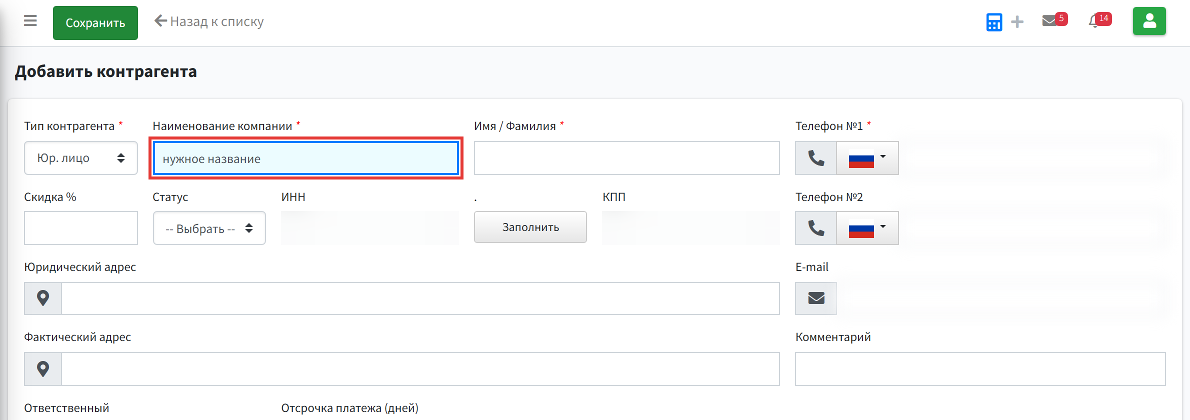Expand country flag selector for Телефон №1
The height and width of the screenshot is (420, 1190).
tap(867, 158)
